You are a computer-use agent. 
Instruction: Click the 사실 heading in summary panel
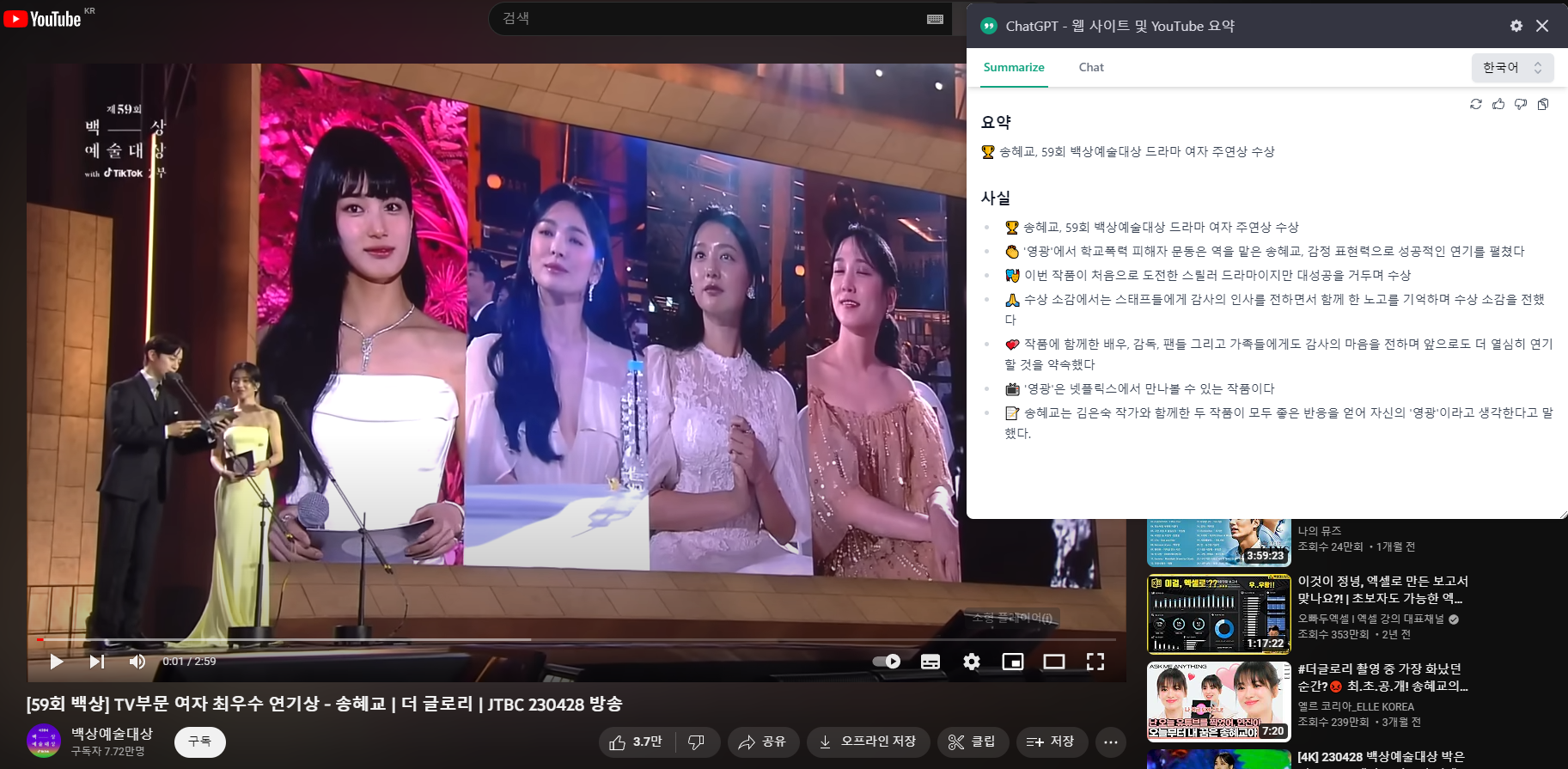pyautogui.click(x=996, y=198)
